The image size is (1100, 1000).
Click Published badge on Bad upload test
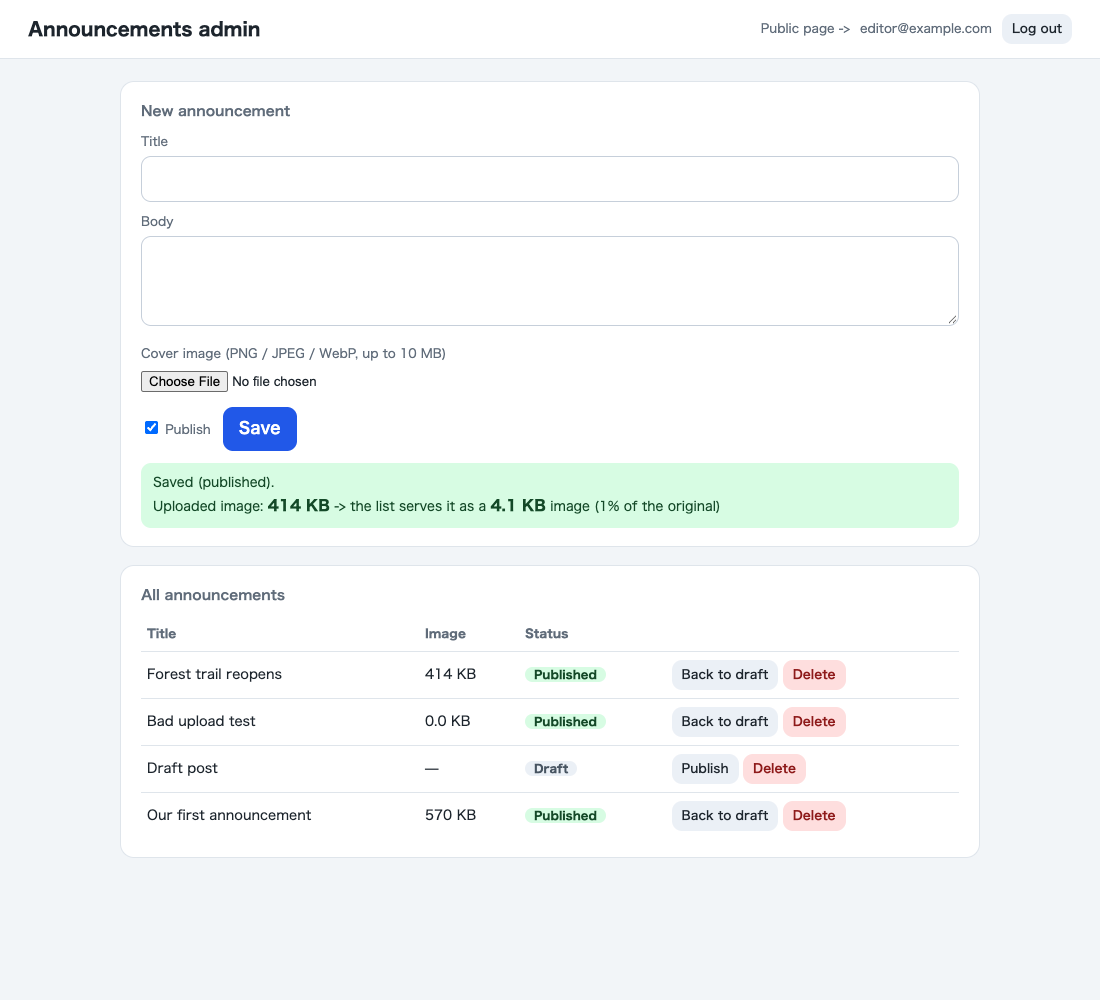565,722
